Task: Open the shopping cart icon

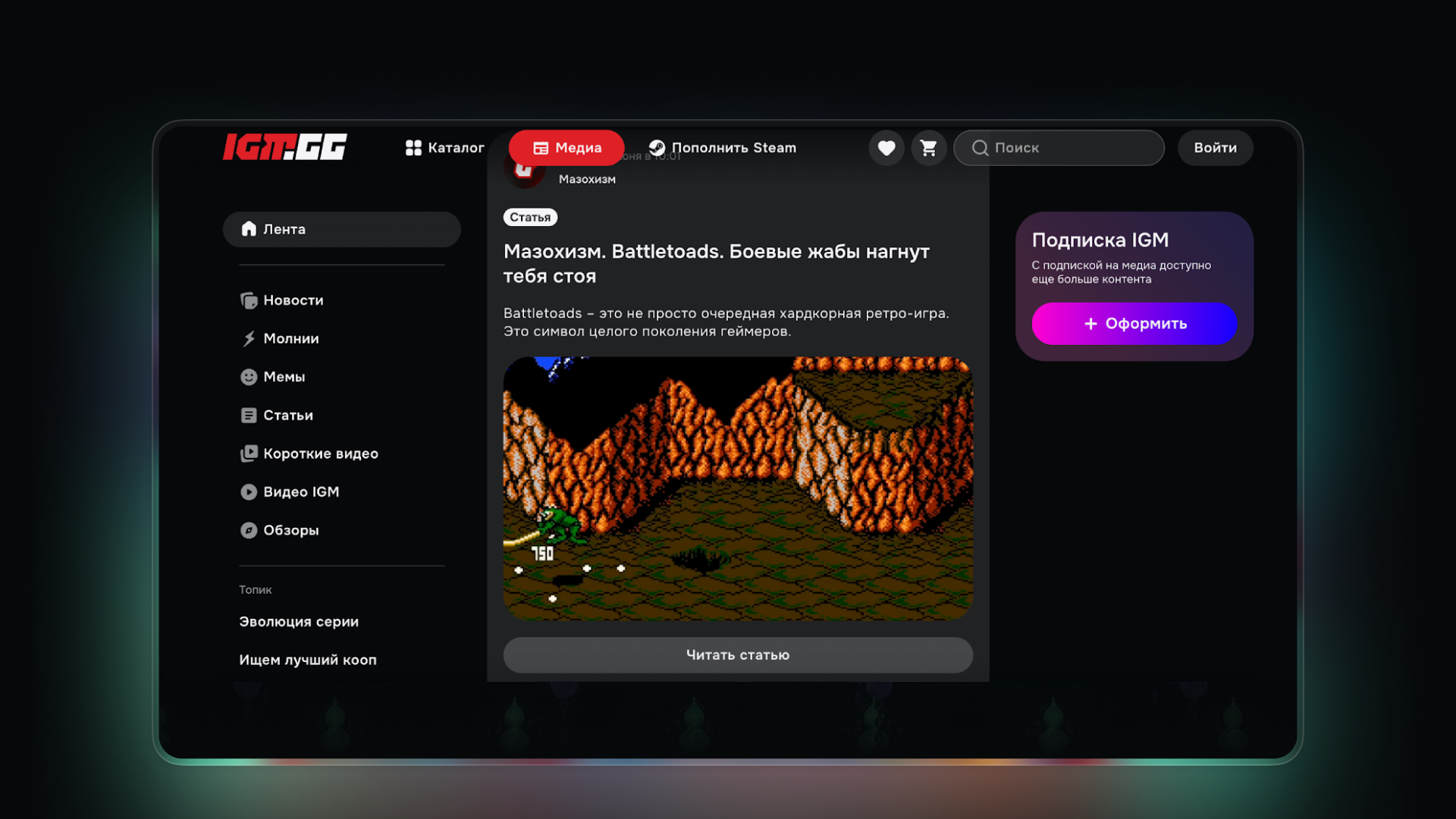Action: (x=928, y=148)
